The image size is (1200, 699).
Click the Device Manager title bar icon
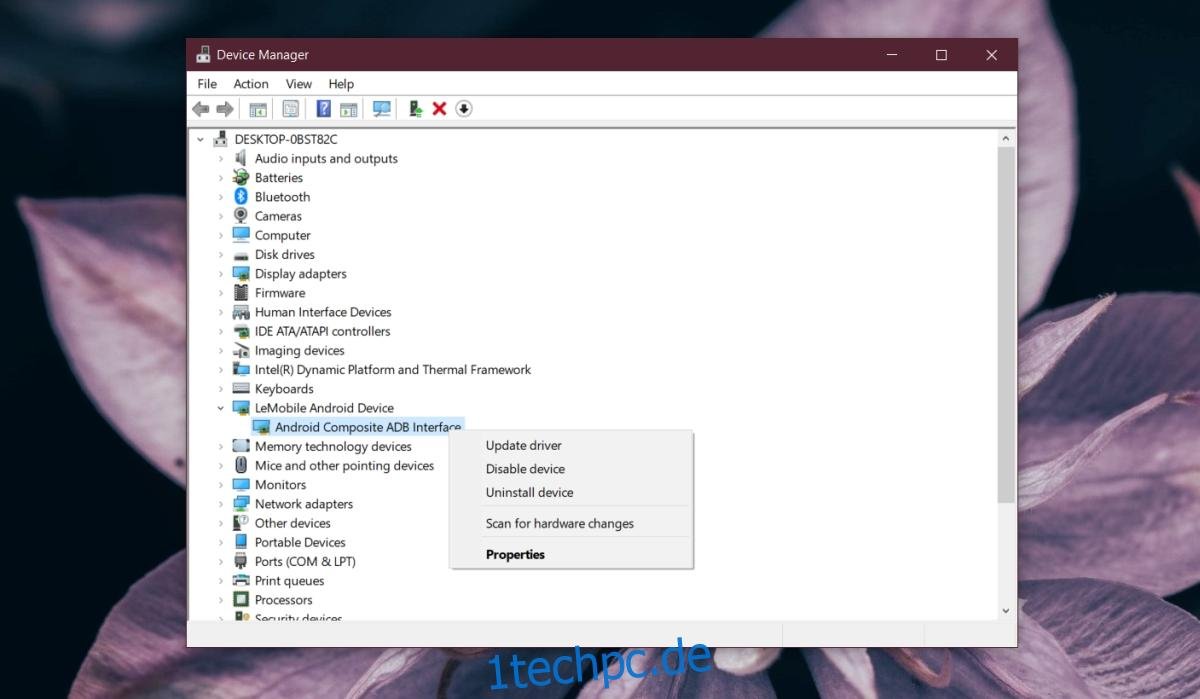[x=203, y=55]
